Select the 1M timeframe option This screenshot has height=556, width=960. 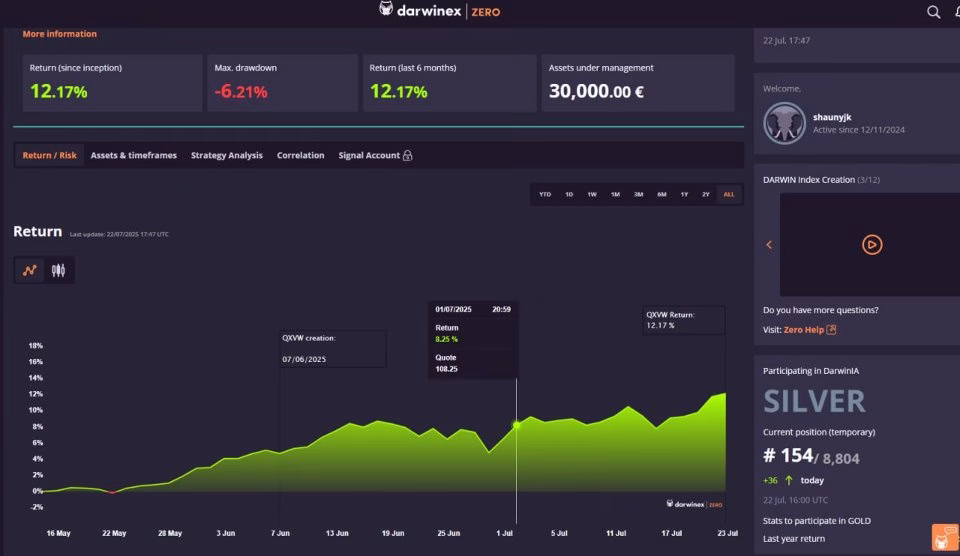tap(615, 194)
